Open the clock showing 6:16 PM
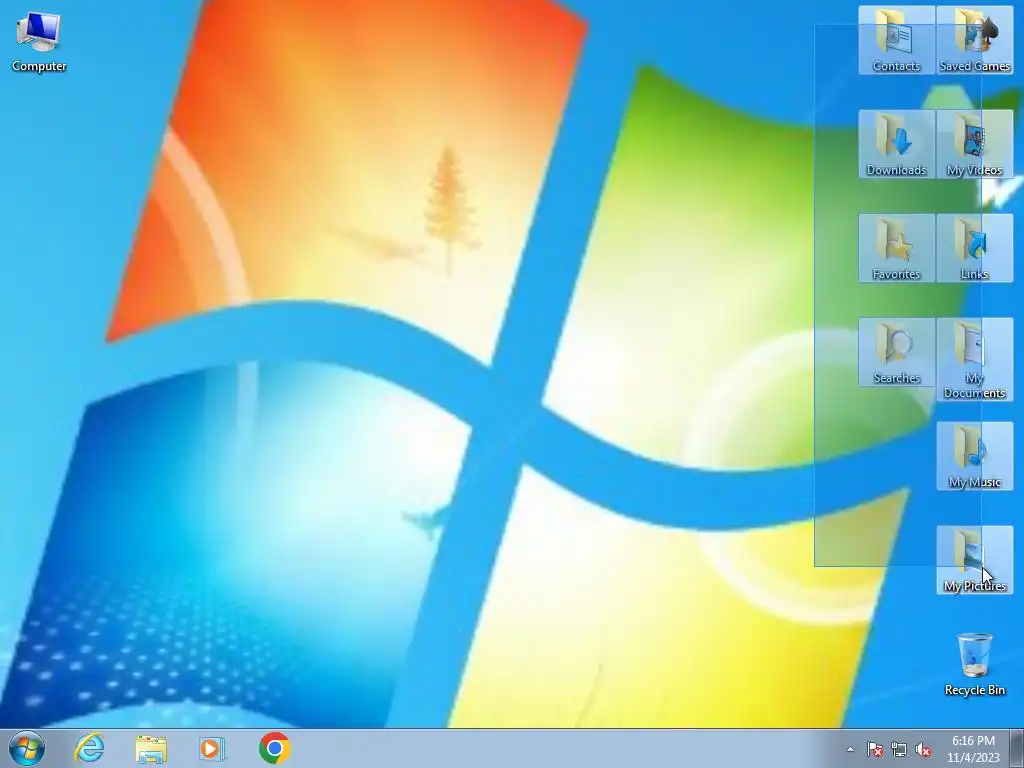Image resolution: width=1024 pixels, height=768 pixels. click(973, 748)
